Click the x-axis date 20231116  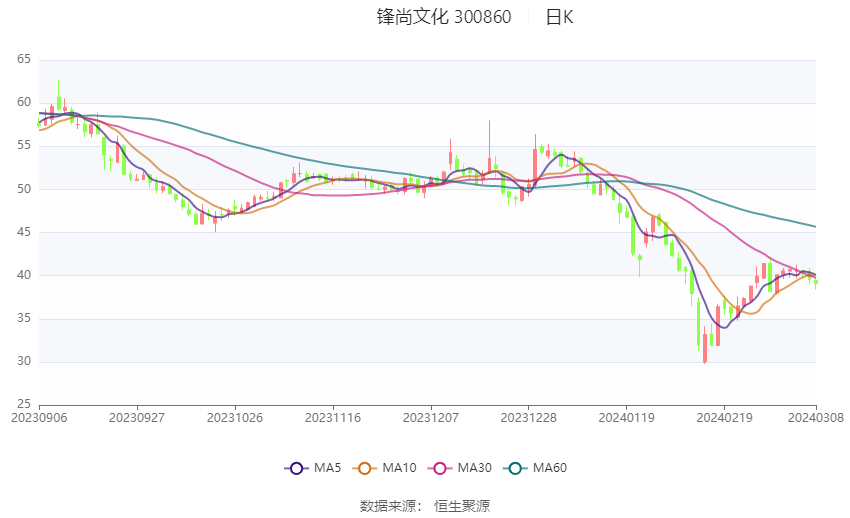point(333,418)
